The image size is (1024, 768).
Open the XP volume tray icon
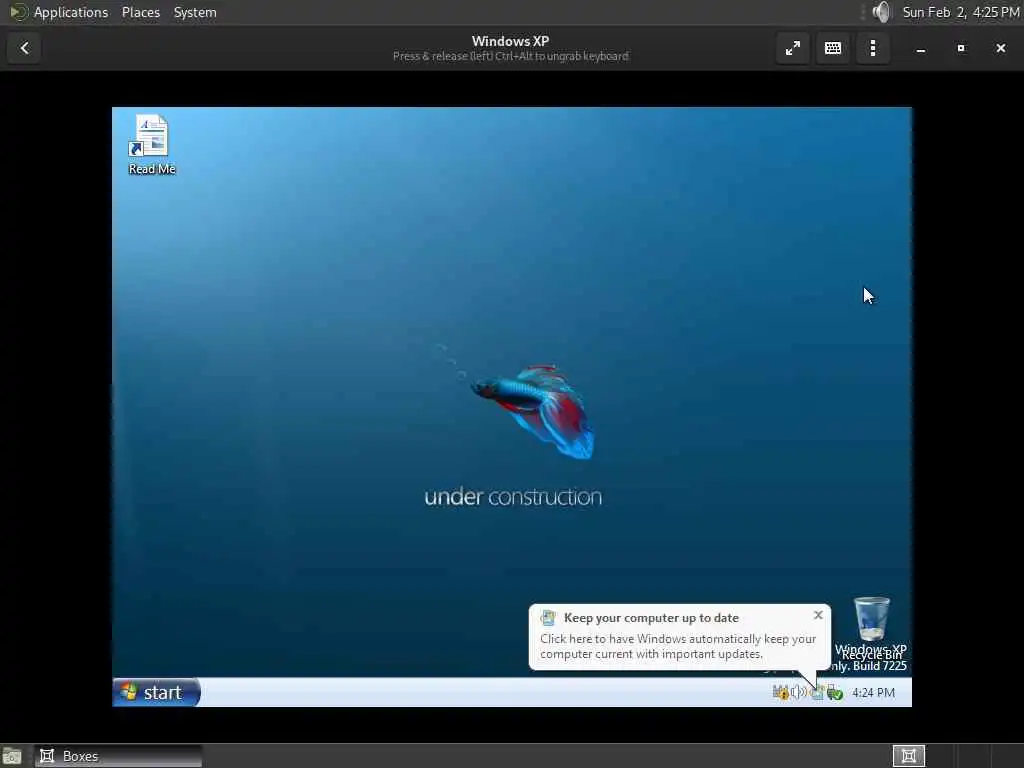[x=799, y=692]
